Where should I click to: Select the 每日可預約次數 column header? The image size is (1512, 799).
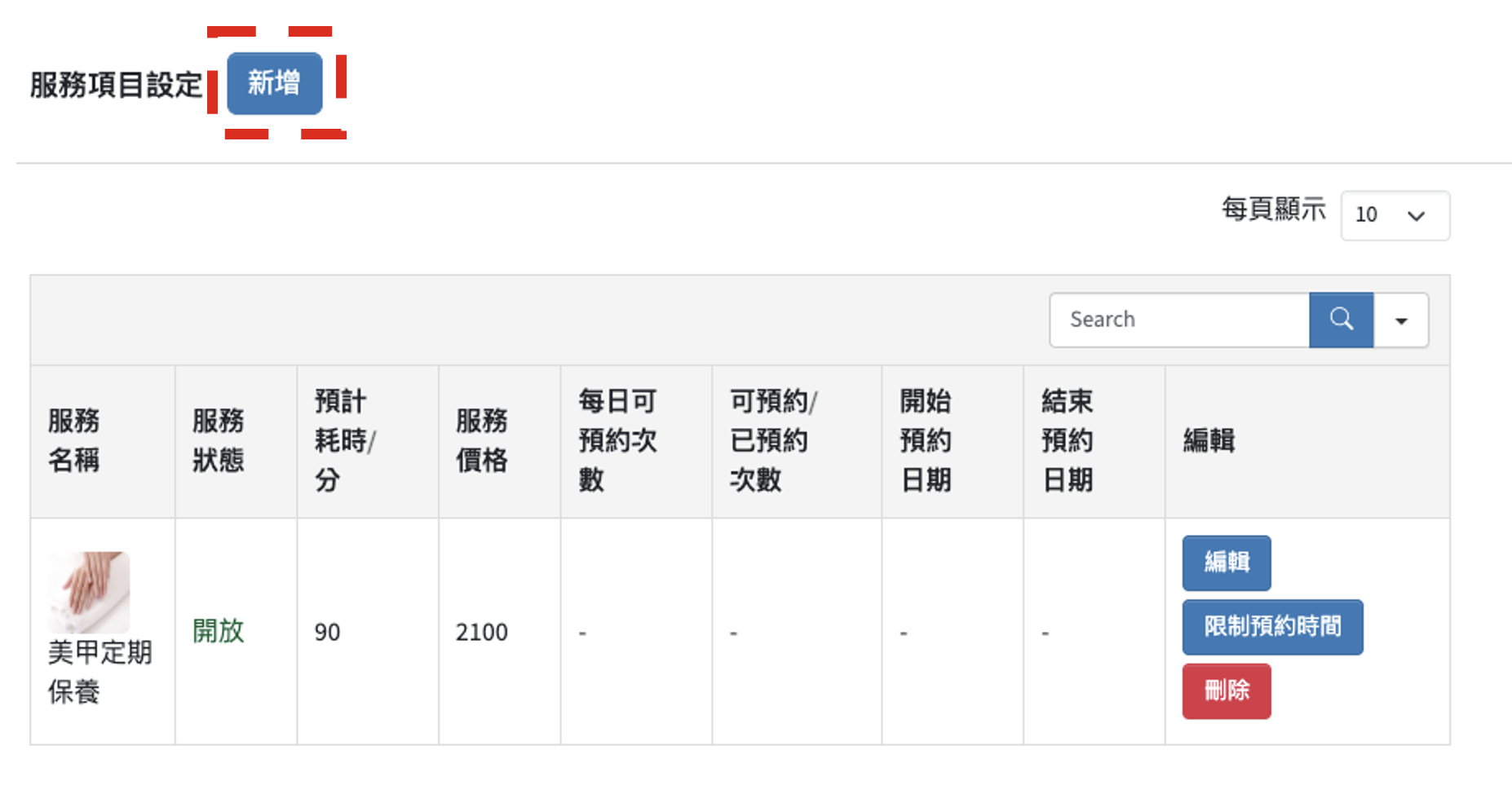click(x=617, y=440)
